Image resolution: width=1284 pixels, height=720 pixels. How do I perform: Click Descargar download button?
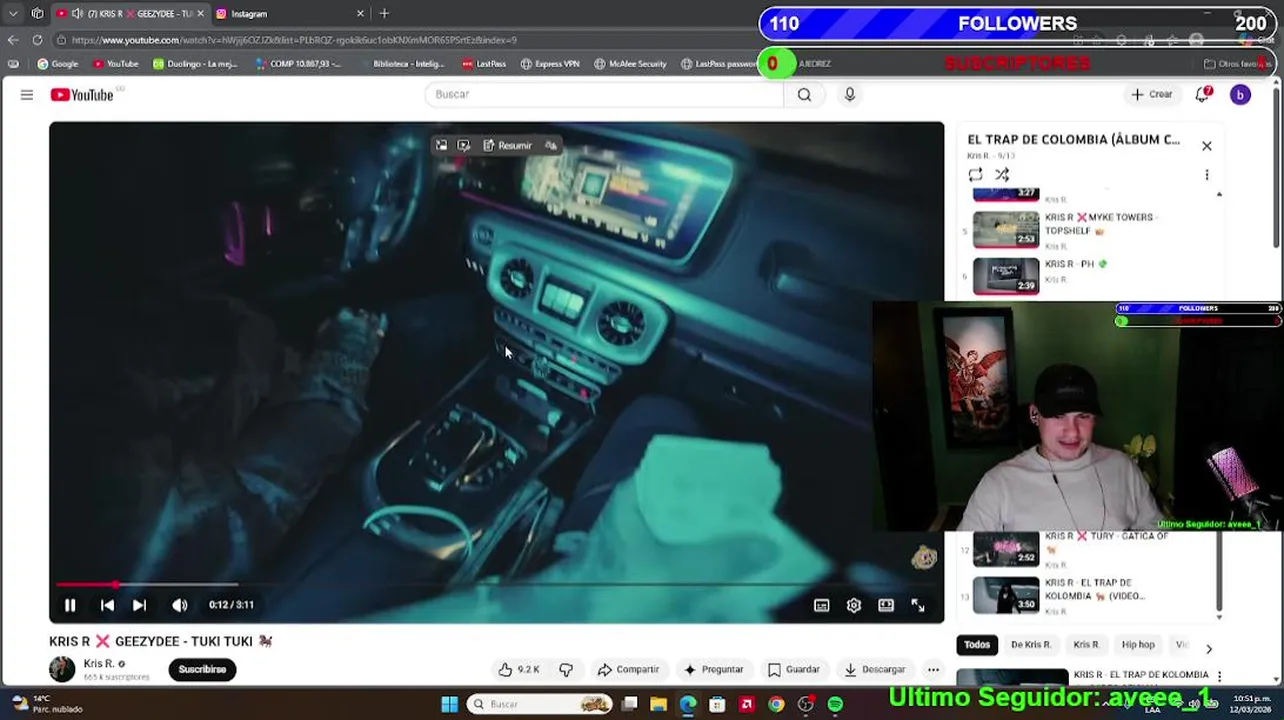point(875,669)
